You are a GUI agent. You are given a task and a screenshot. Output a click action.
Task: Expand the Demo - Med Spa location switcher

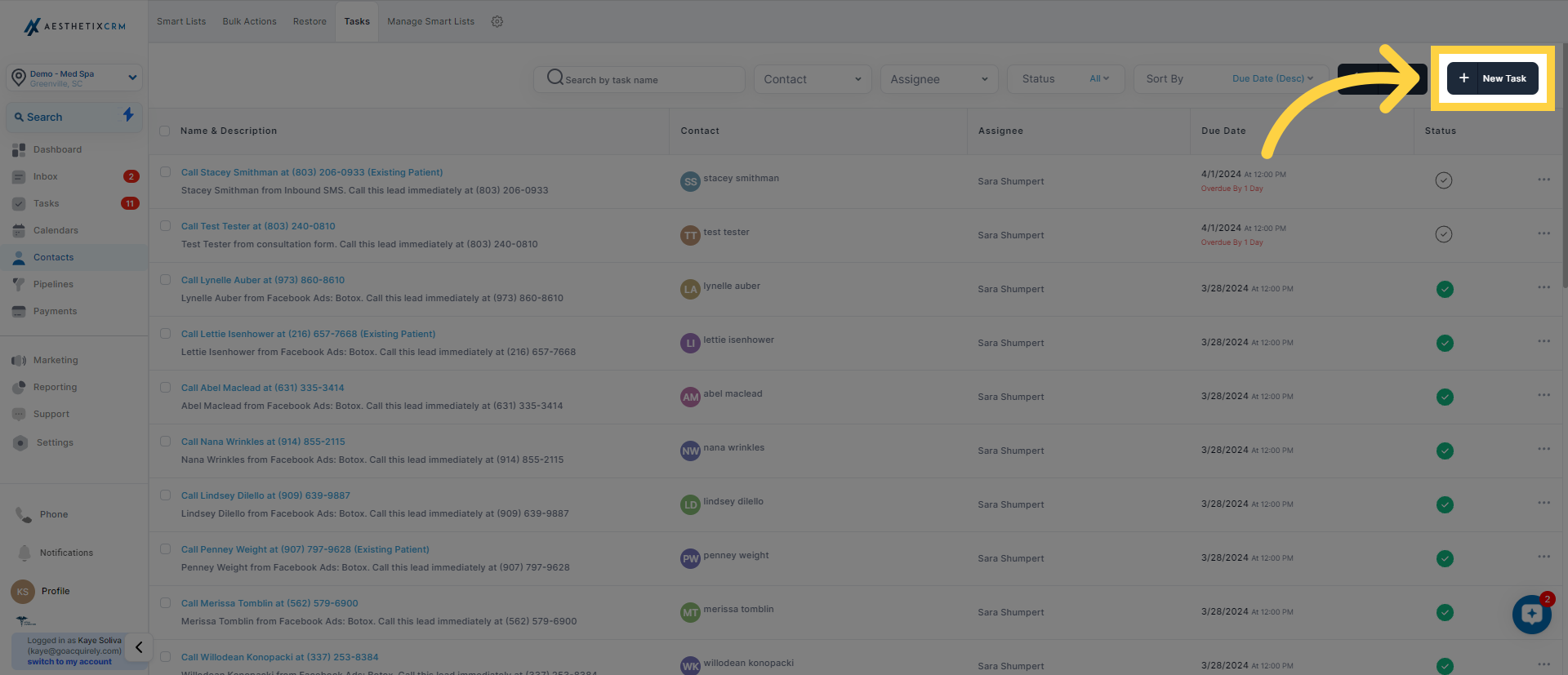click(x=74, y=78)
